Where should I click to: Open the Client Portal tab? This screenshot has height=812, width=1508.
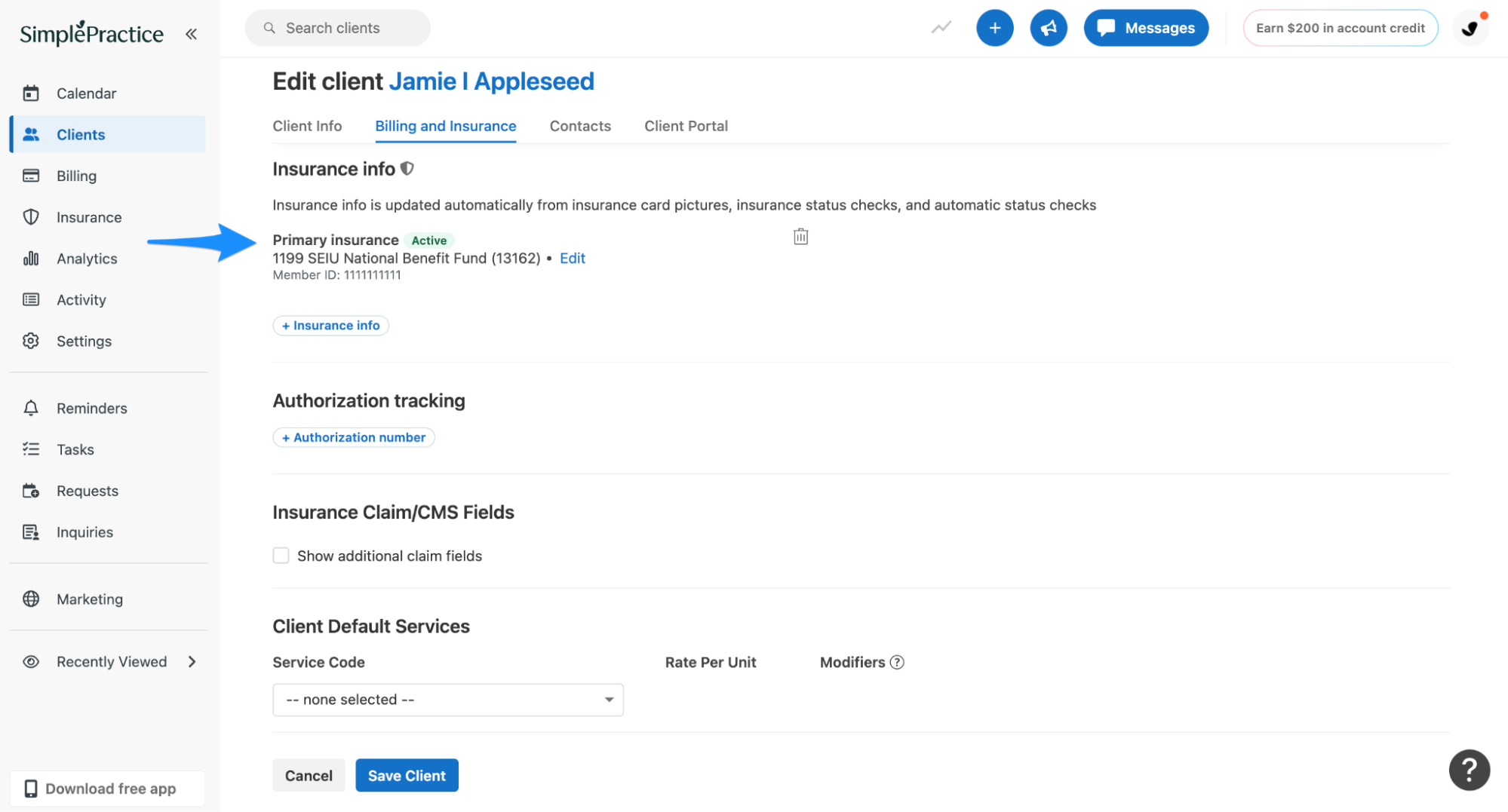tap(686, 126)
